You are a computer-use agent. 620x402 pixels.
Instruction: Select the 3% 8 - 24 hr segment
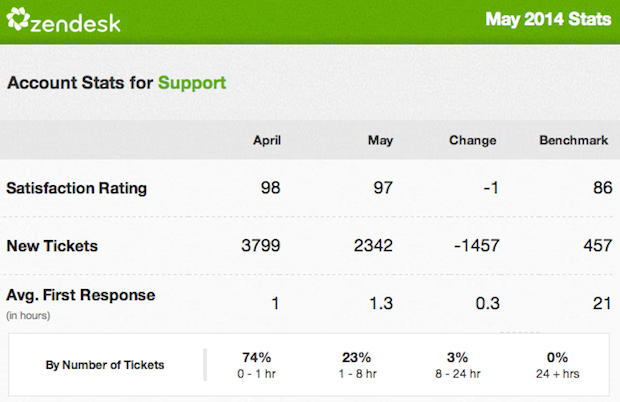coord(458,365)
